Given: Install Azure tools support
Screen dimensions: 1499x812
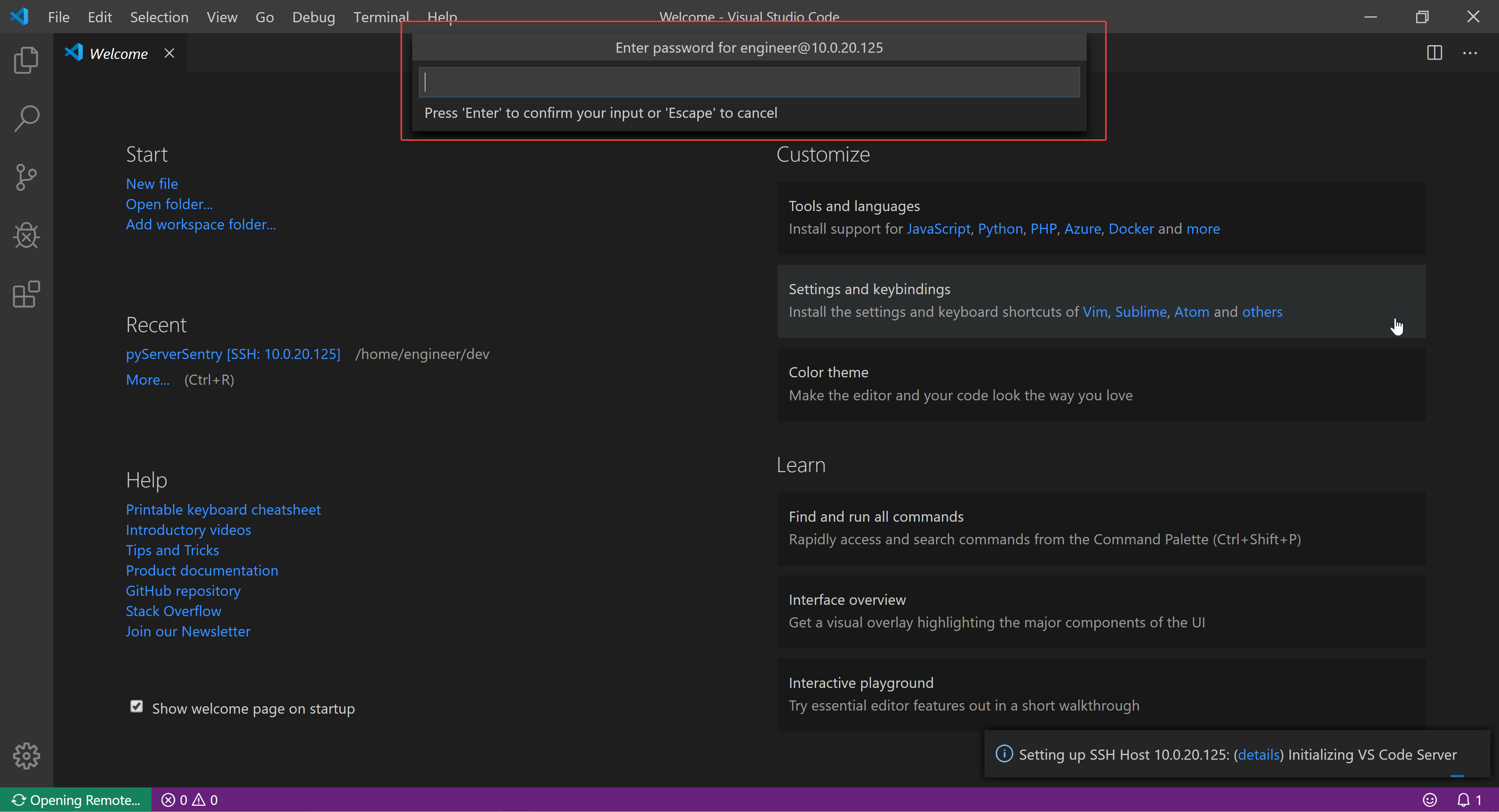Looking at the screenshot, I should 1082,229.
